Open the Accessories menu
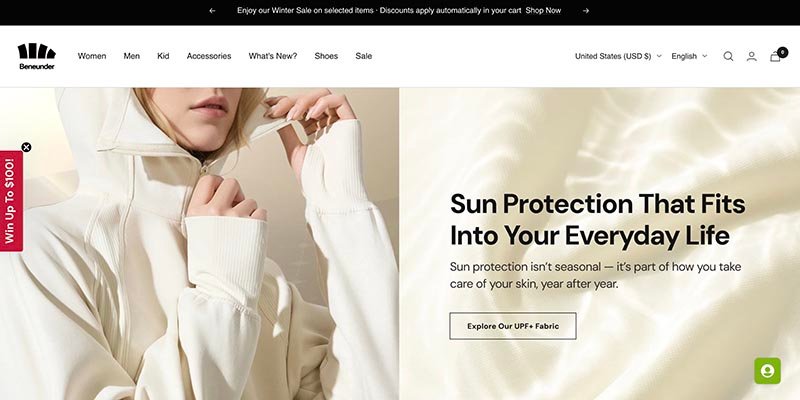 [x=209, y=56]
